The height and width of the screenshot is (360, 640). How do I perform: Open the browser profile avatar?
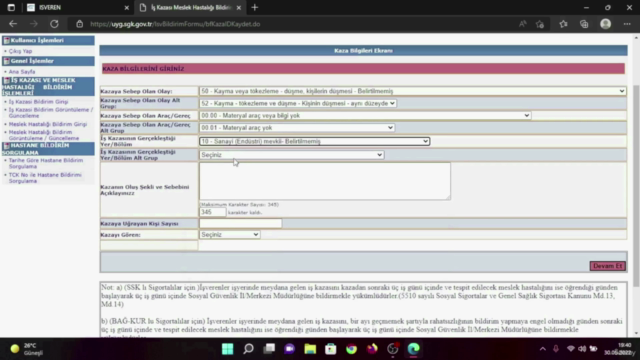tap(606, 24)
